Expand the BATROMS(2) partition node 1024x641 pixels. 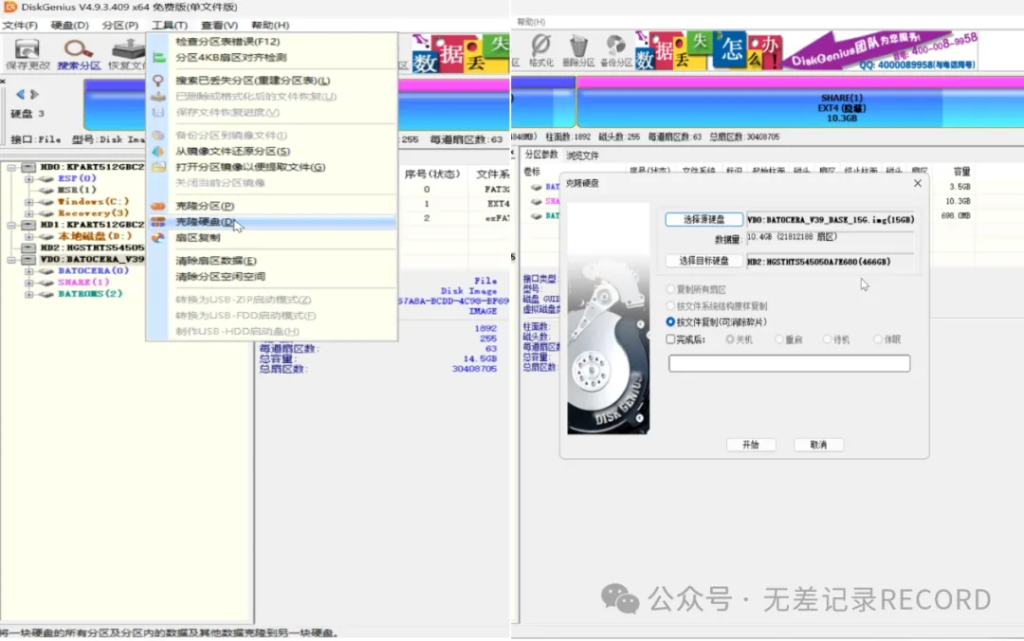click(29, 294)
